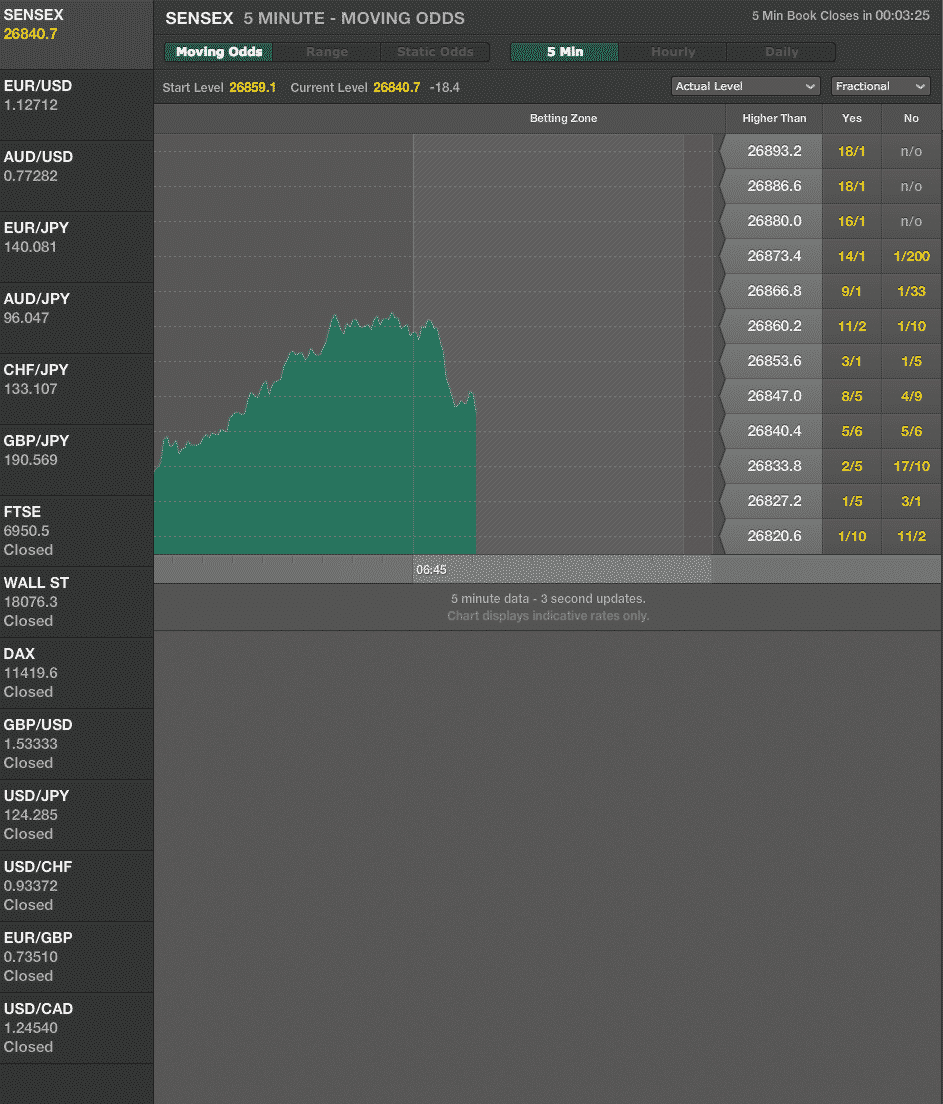Bet Yes 2/5 on 26833.8
The image size is (943, 1104).
click(x=851, y=466)
